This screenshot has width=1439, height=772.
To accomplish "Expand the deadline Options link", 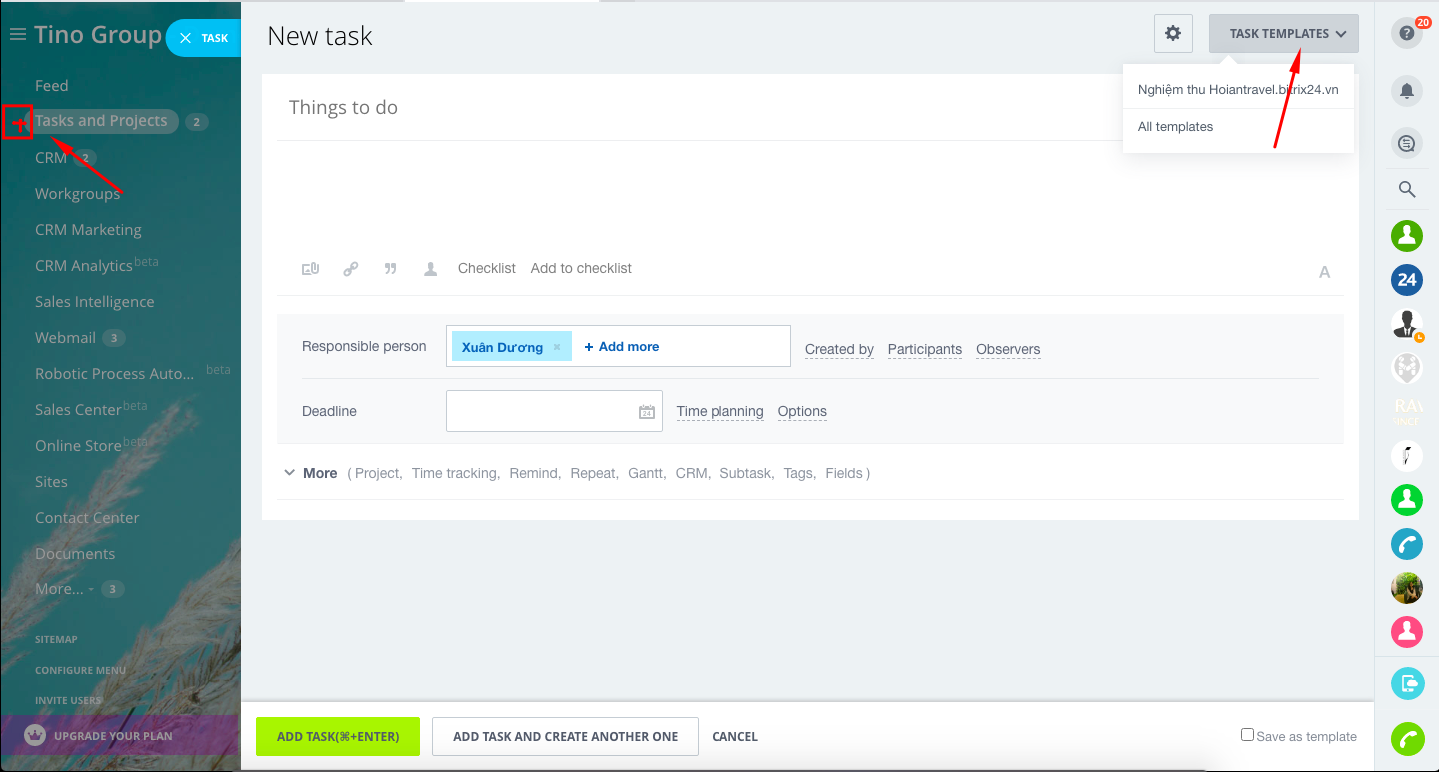I will 802,411.
